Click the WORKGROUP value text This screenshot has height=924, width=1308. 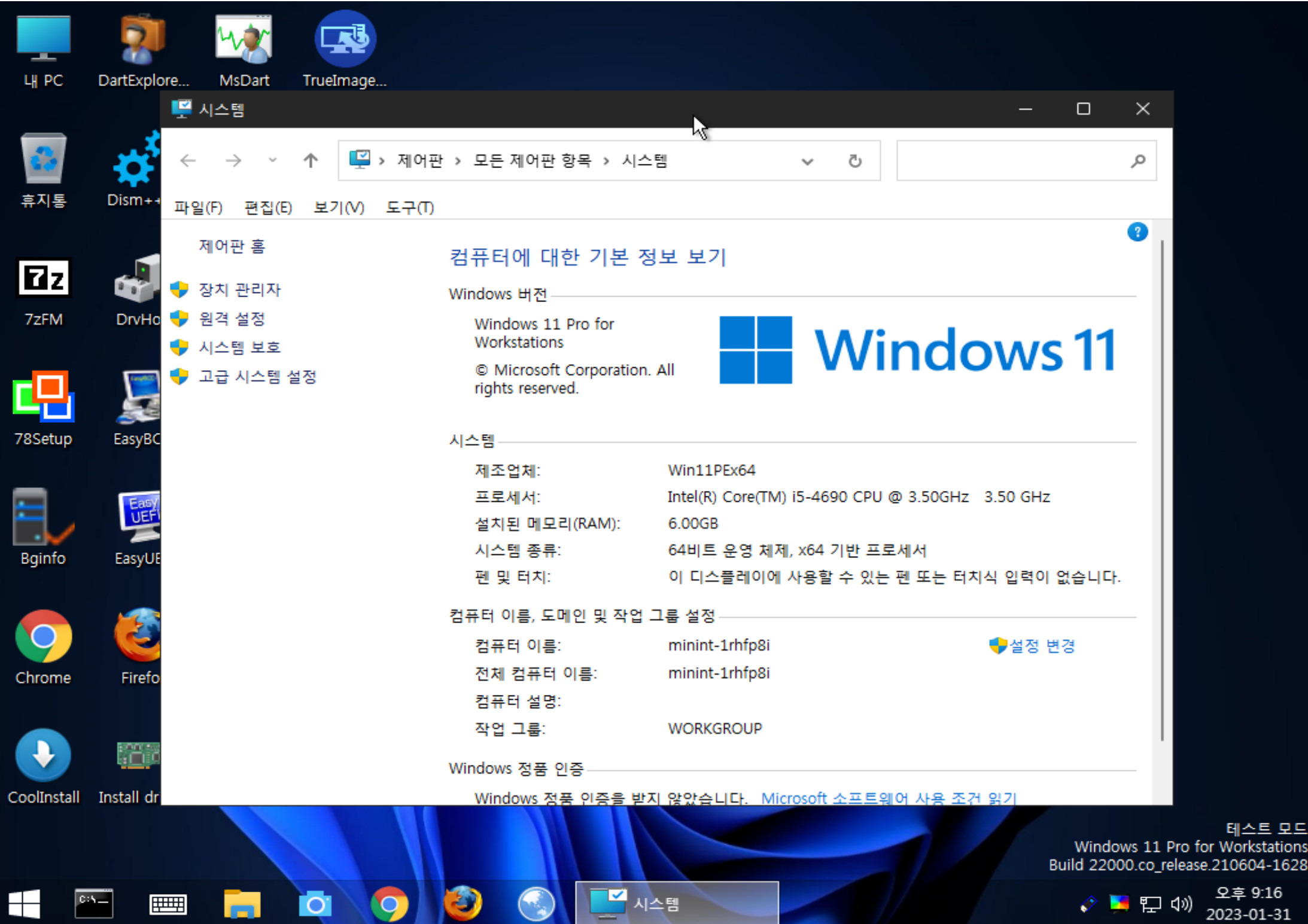[x=715, y=728]
